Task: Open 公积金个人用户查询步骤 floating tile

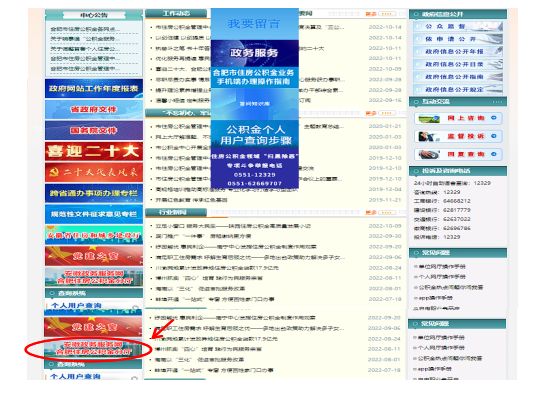Action: [255, 135]
